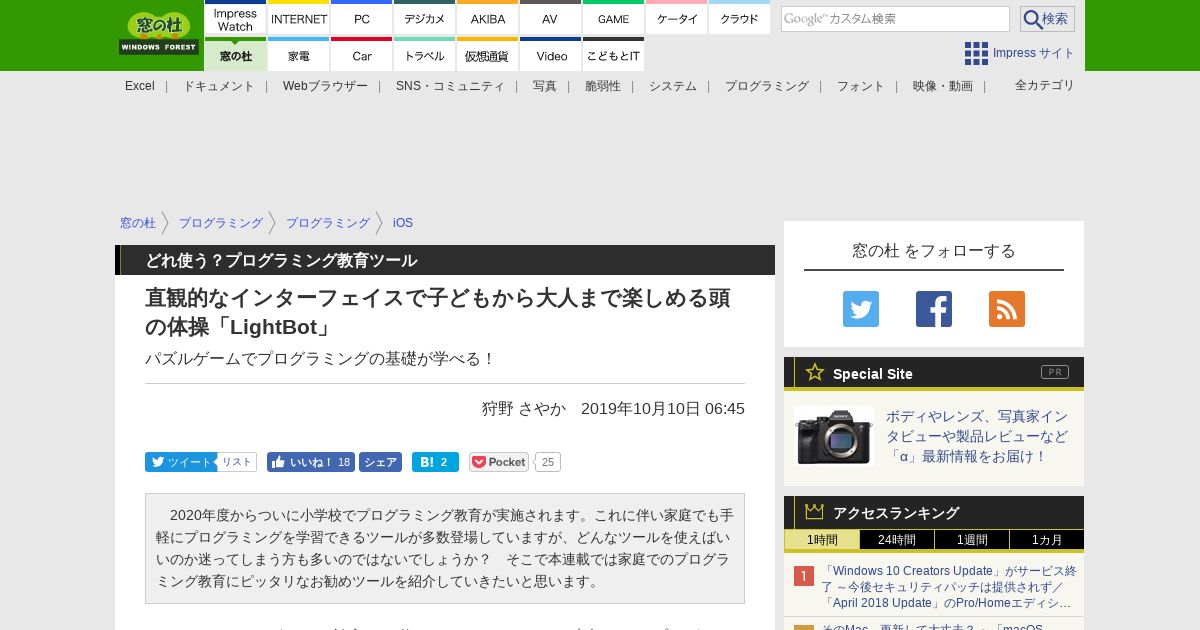
Task: Open the フォント category
Action: 861,86
